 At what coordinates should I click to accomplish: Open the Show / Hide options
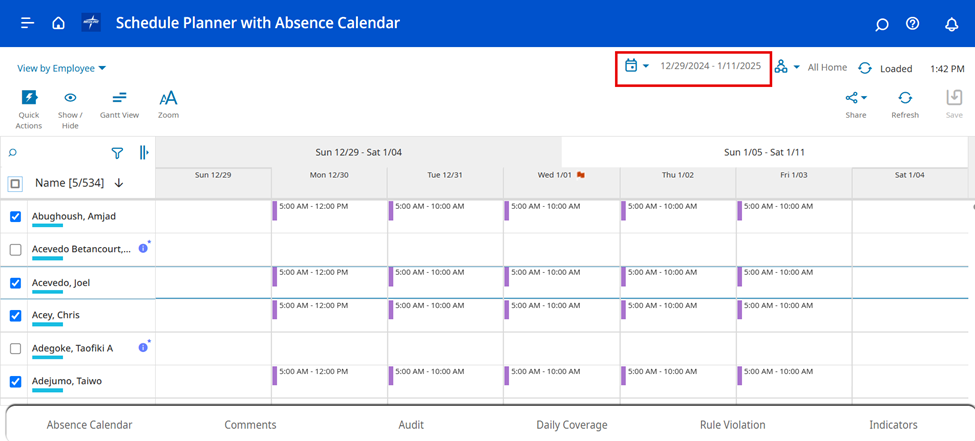click(x=71, y=108)
